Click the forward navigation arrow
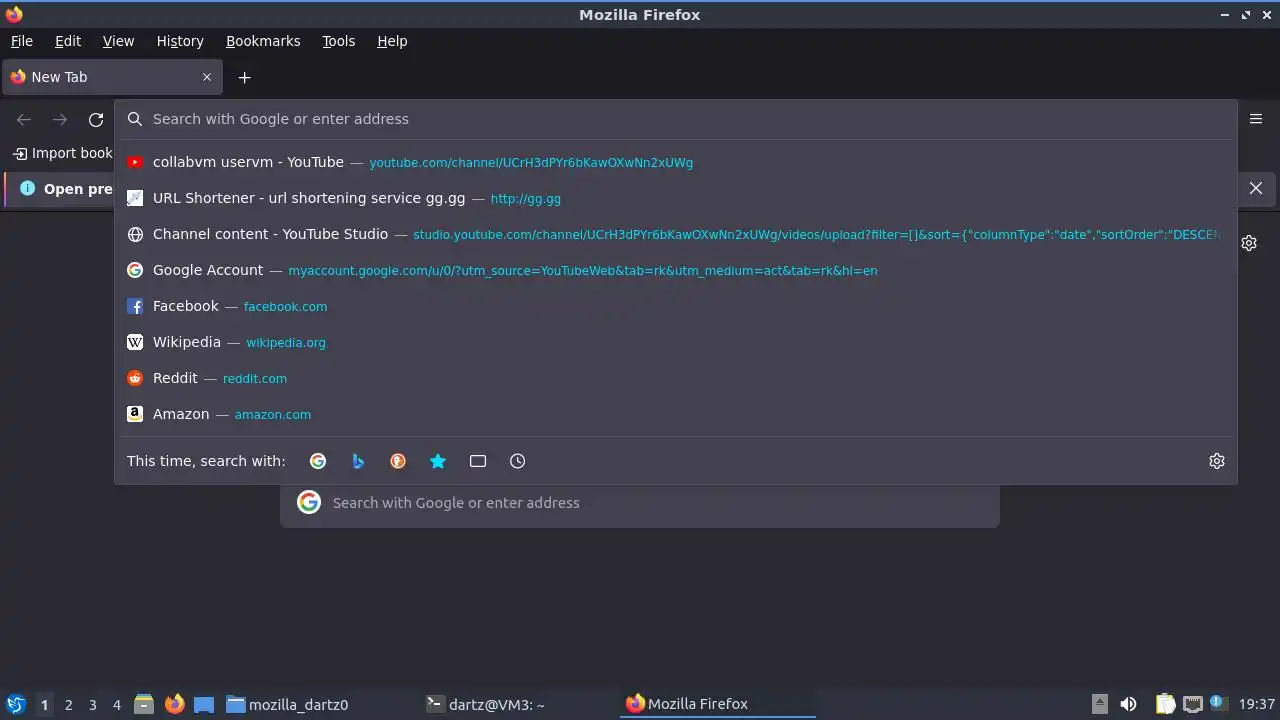 click(60, 119)
